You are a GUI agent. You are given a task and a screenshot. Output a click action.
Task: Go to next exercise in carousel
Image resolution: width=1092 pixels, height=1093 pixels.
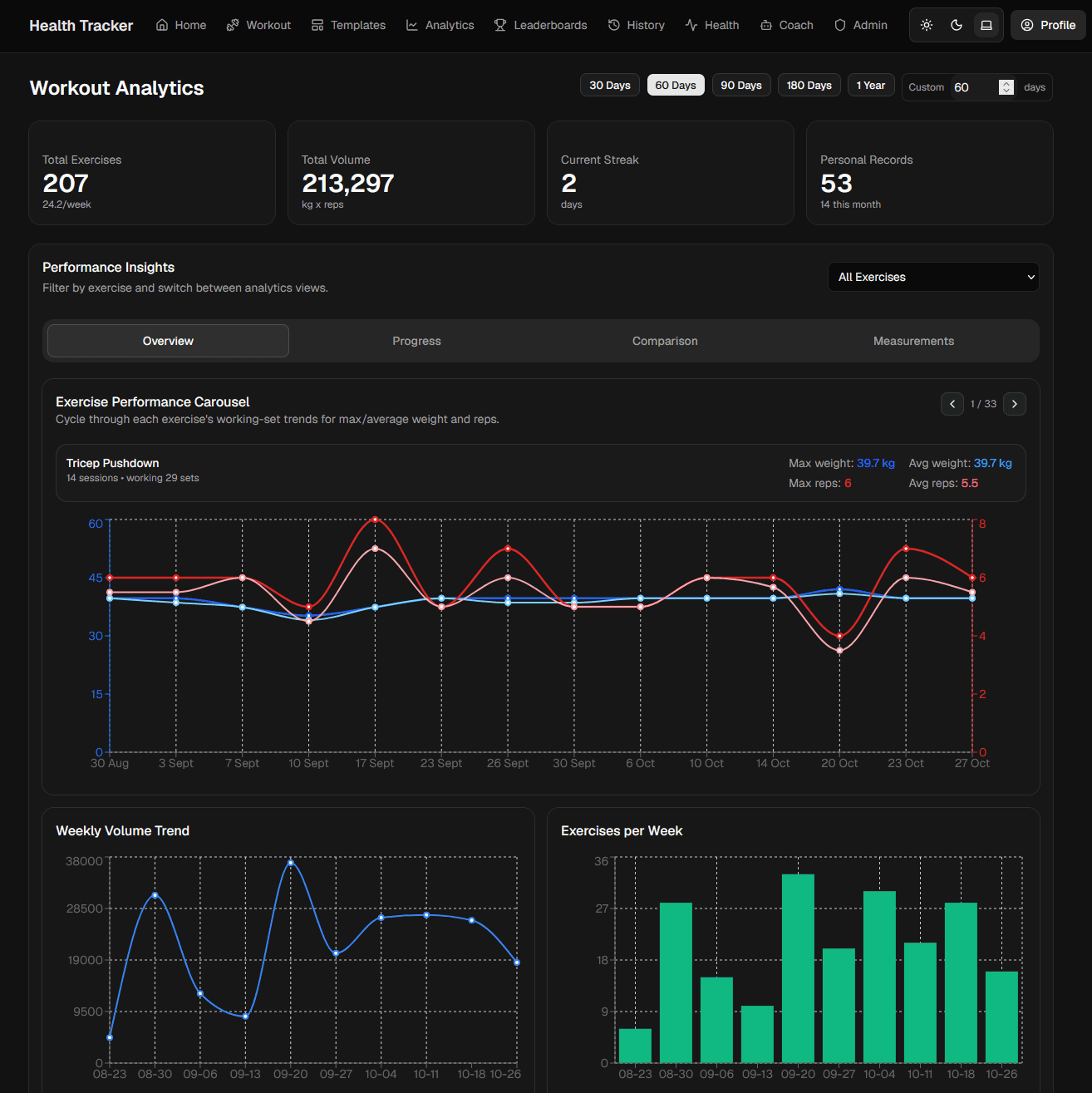pyautogui.click(x=1015, y=404)
